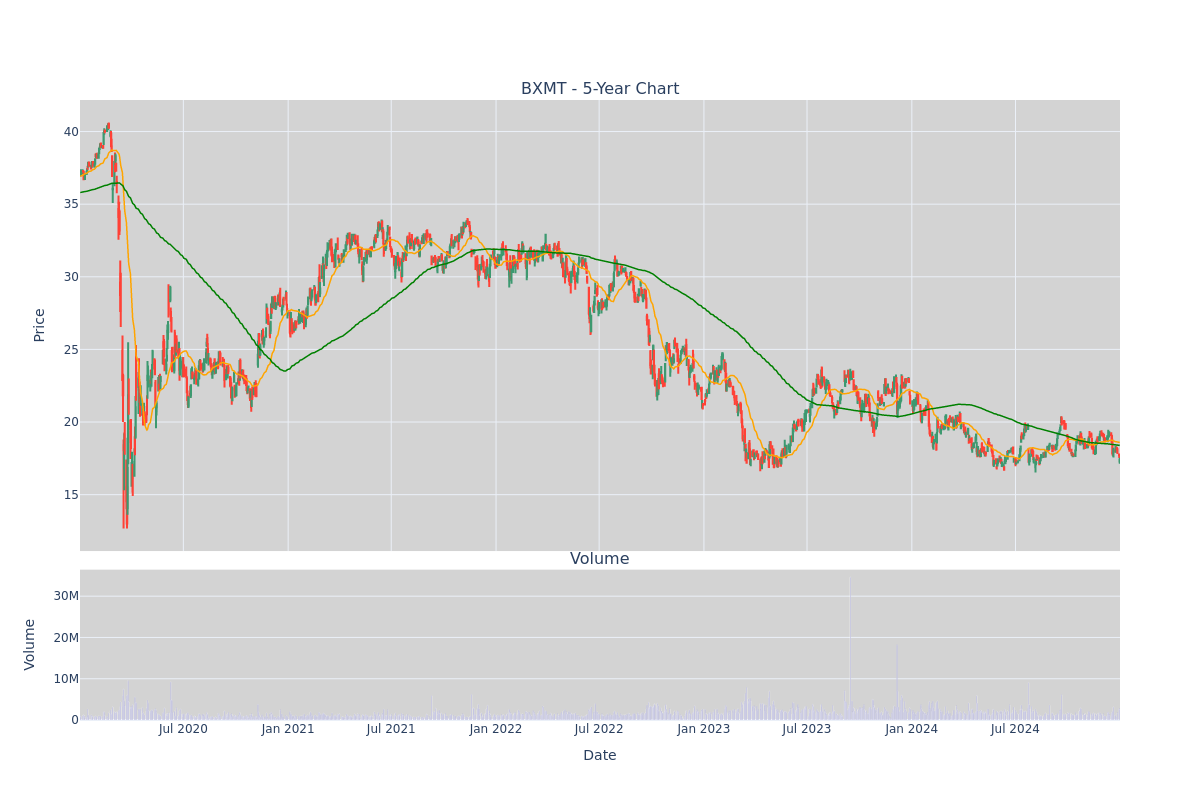Click the rotated "Volume" y-axis label
The height and width of the screenshot is (800, 1200).
coord(30,644)
